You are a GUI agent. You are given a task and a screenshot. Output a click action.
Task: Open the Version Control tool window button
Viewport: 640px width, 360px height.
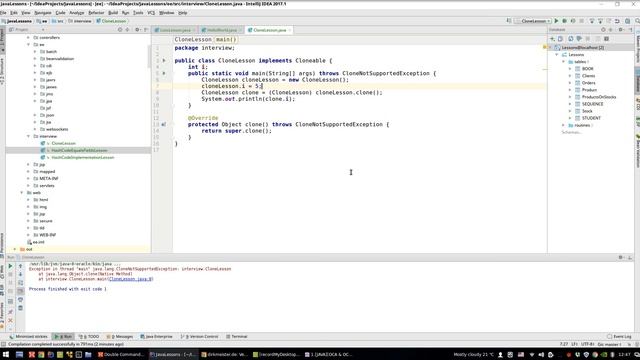(x=200, y=337)
